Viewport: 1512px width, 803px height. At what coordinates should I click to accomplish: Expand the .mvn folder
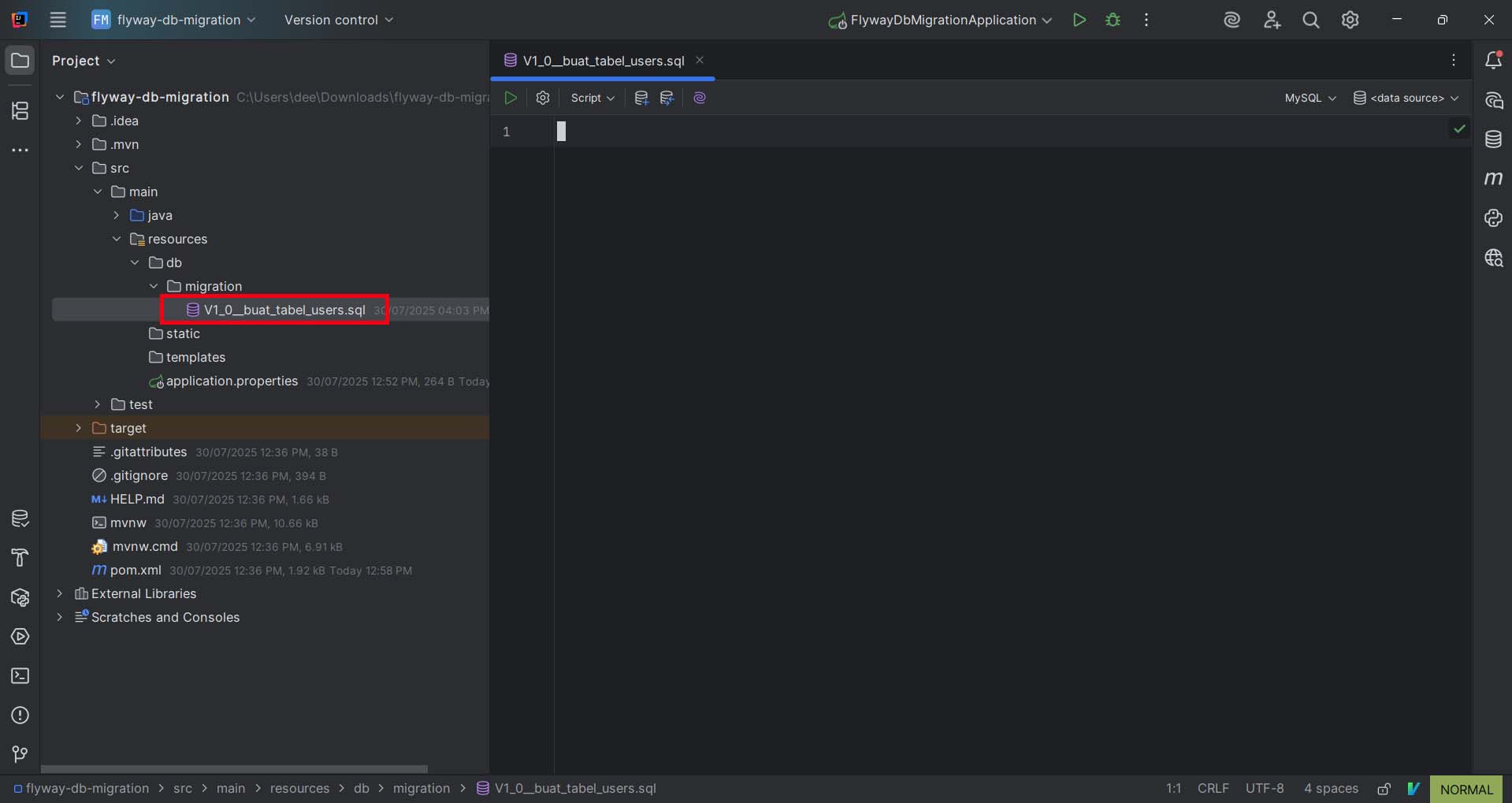(79, 144)
